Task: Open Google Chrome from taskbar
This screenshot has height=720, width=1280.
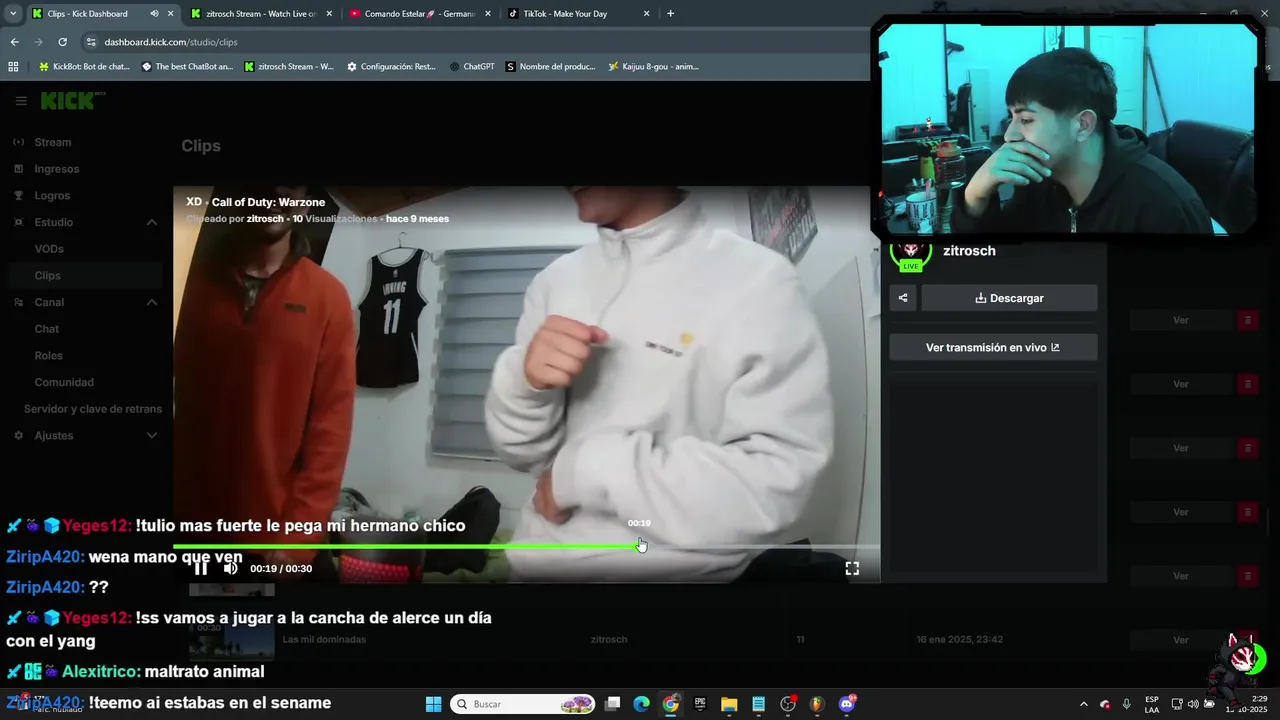Action: pyautogui.click(x=671, y=704)
